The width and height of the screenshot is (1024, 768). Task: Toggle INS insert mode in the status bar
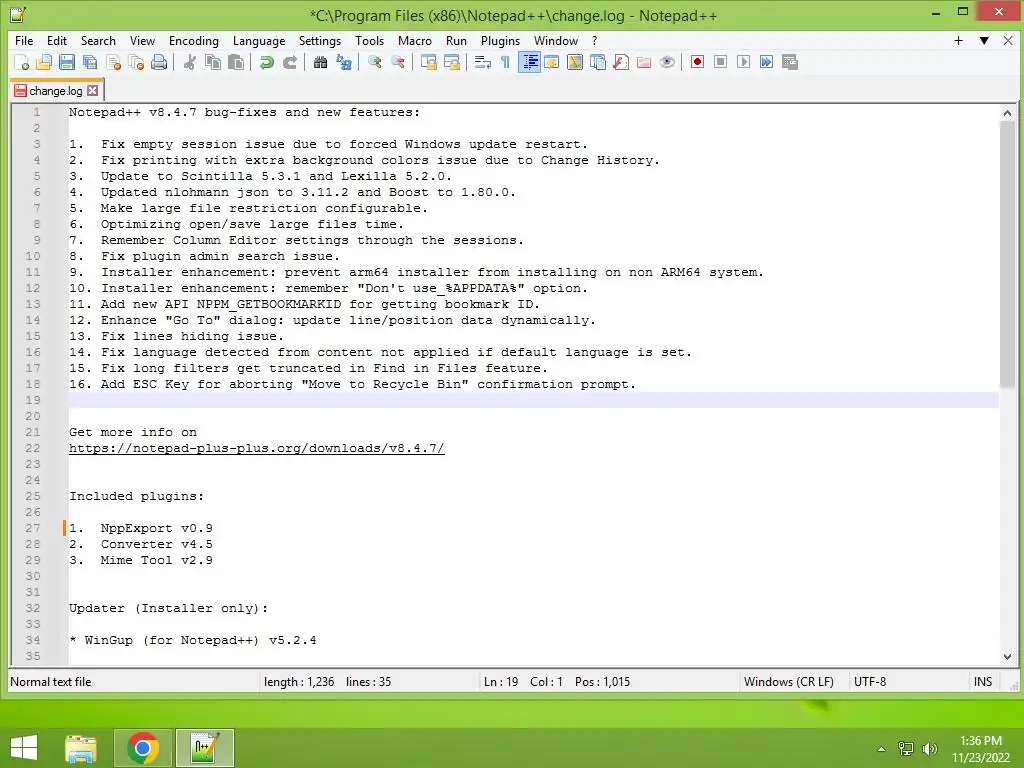coord(983,682)
